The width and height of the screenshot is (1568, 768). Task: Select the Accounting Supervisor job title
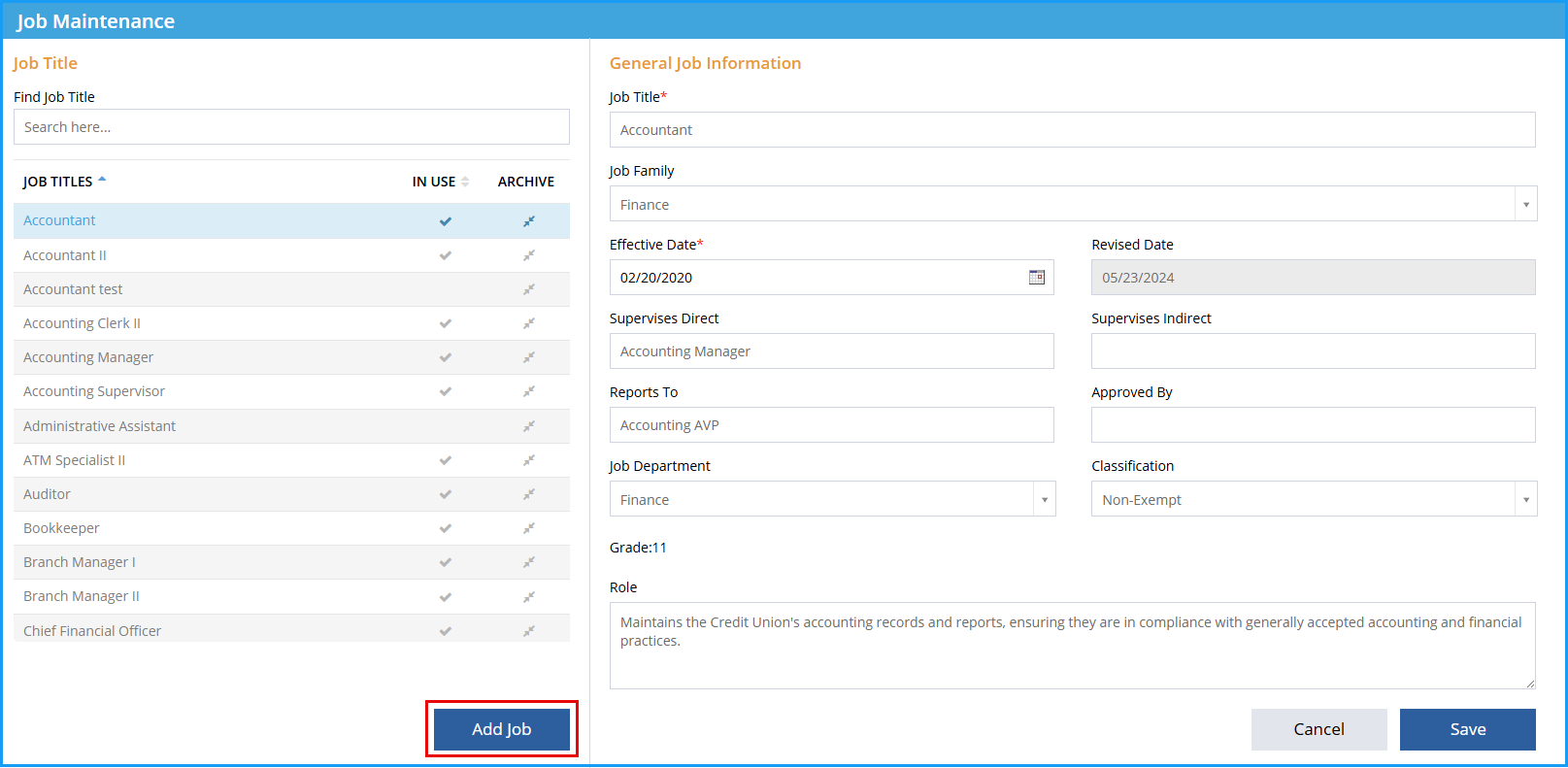94,391
